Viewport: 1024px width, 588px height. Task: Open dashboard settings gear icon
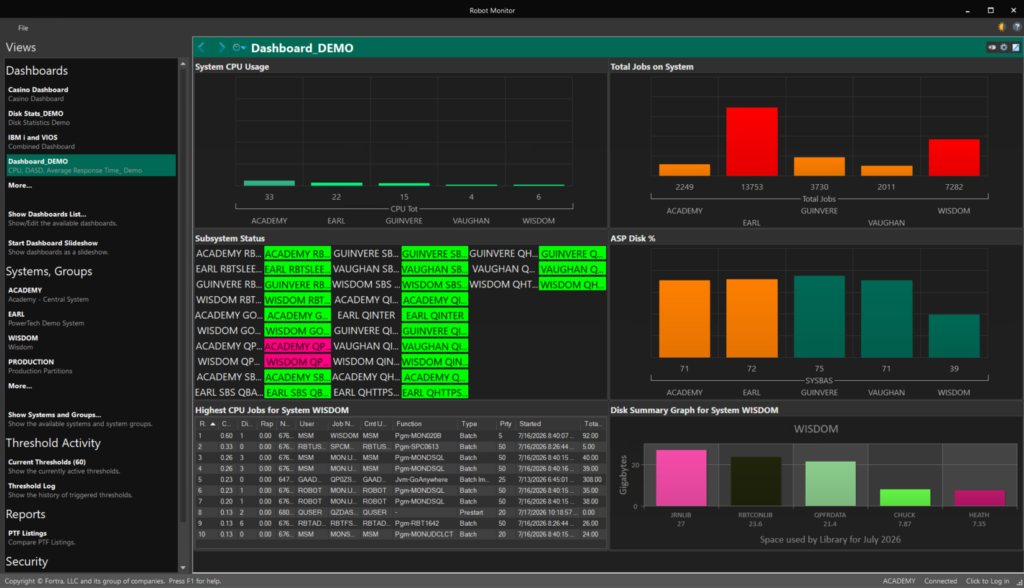tap(1004, 47)
